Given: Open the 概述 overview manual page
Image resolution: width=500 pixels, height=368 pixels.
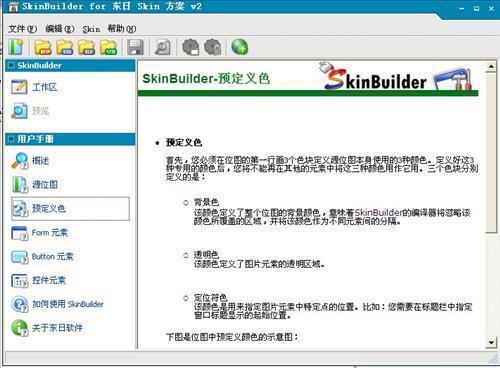Looking at the screenshot, I should pos(30,161).
